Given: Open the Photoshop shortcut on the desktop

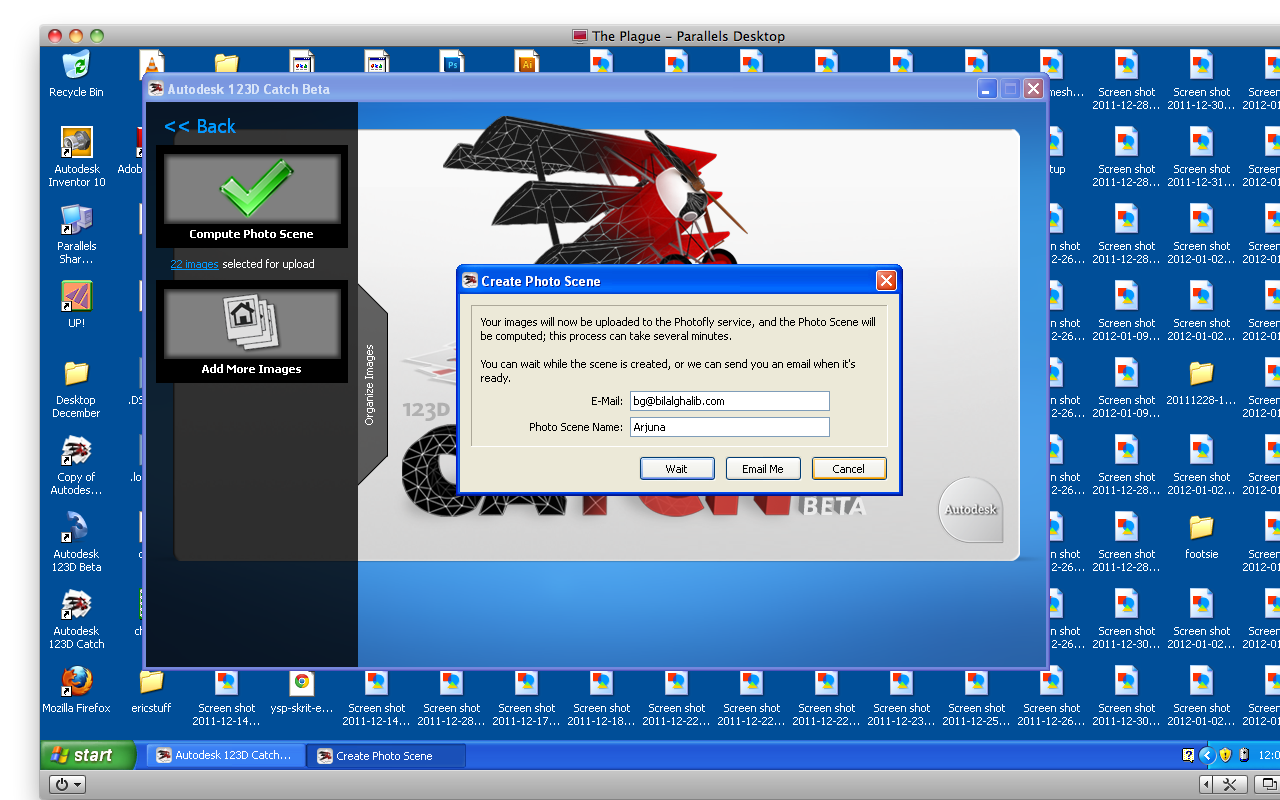Looking at the screenshot, I should pos(451,62).
